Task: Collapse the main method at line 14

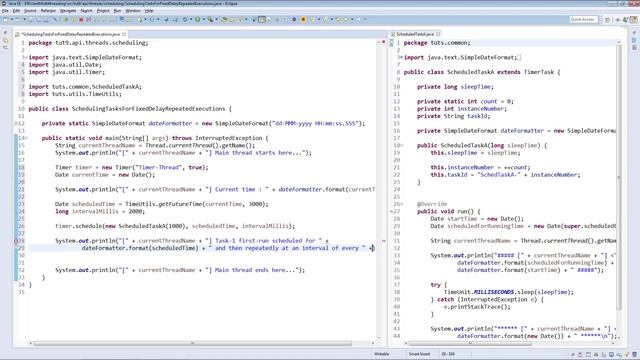Action: click(27, 138)
